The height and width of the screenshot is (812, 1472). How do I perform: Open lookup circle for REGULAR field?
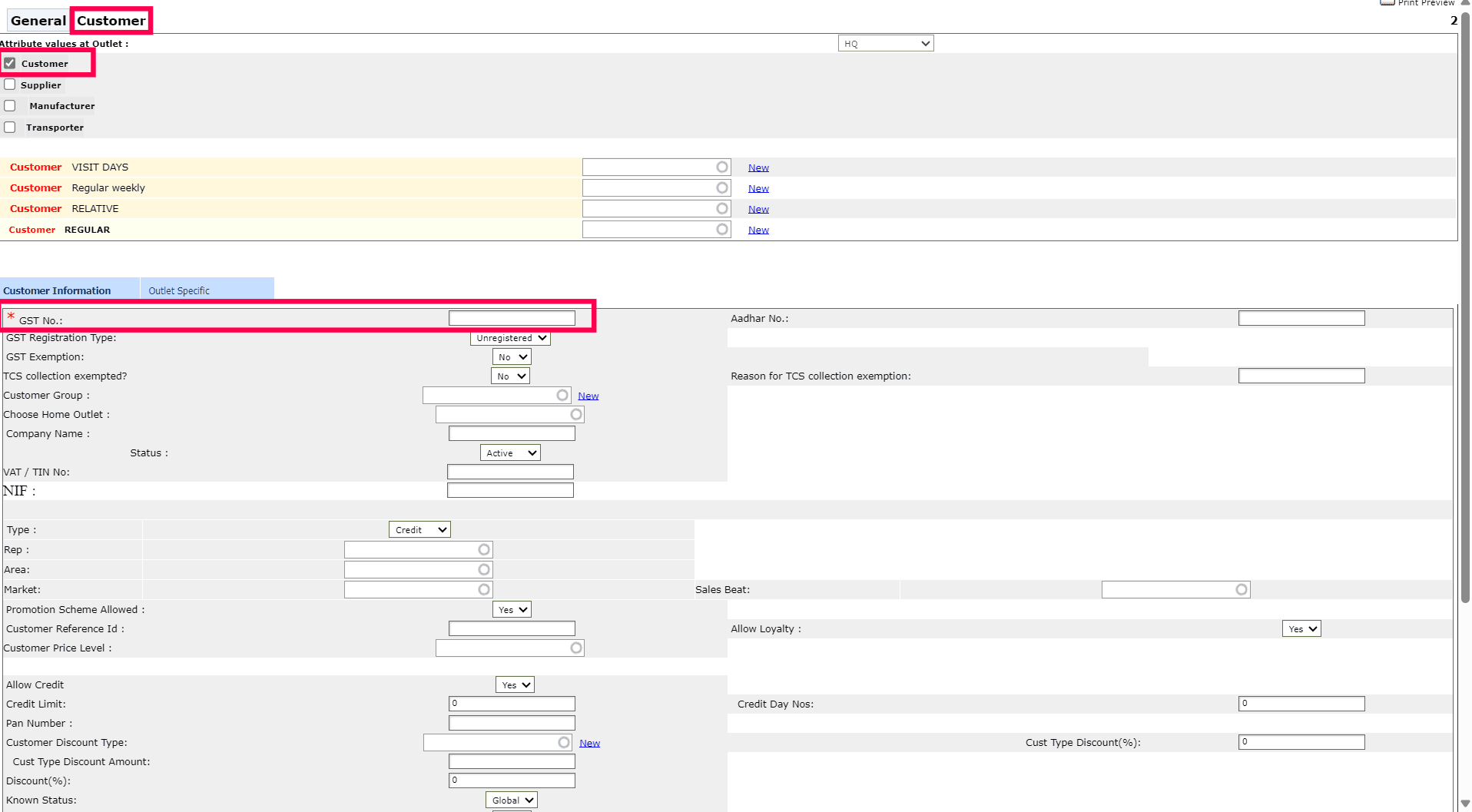click(722, 229)
